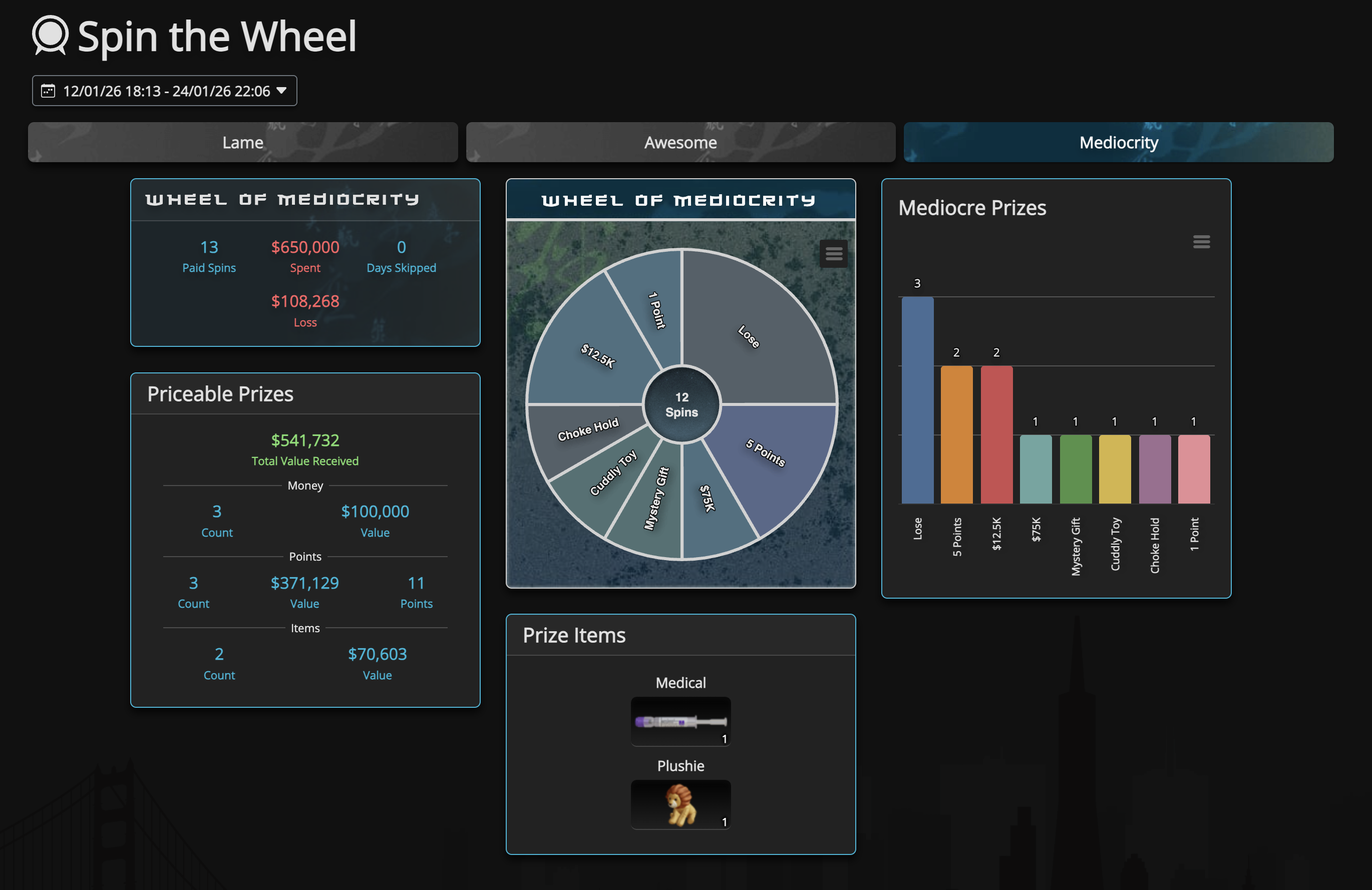This screenshot has width=1372, height=890.
Task: Click the lion Plushie item image
Action: pyautogui.click(x=680, y=804)
